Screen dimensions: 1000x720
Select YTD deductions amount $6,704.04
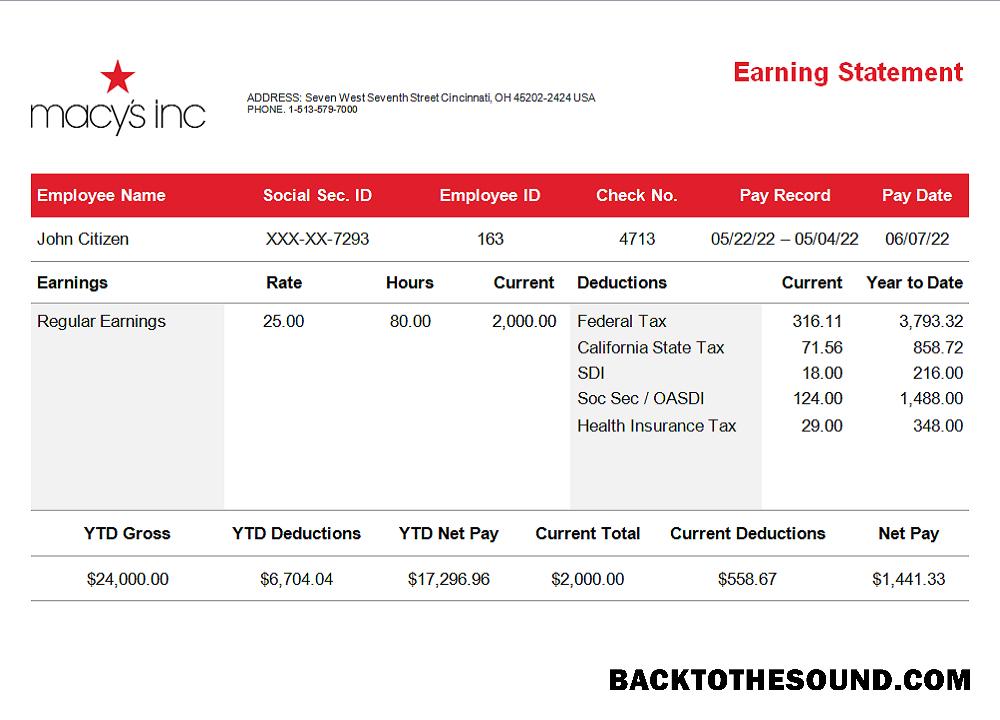tap(296, 580)
